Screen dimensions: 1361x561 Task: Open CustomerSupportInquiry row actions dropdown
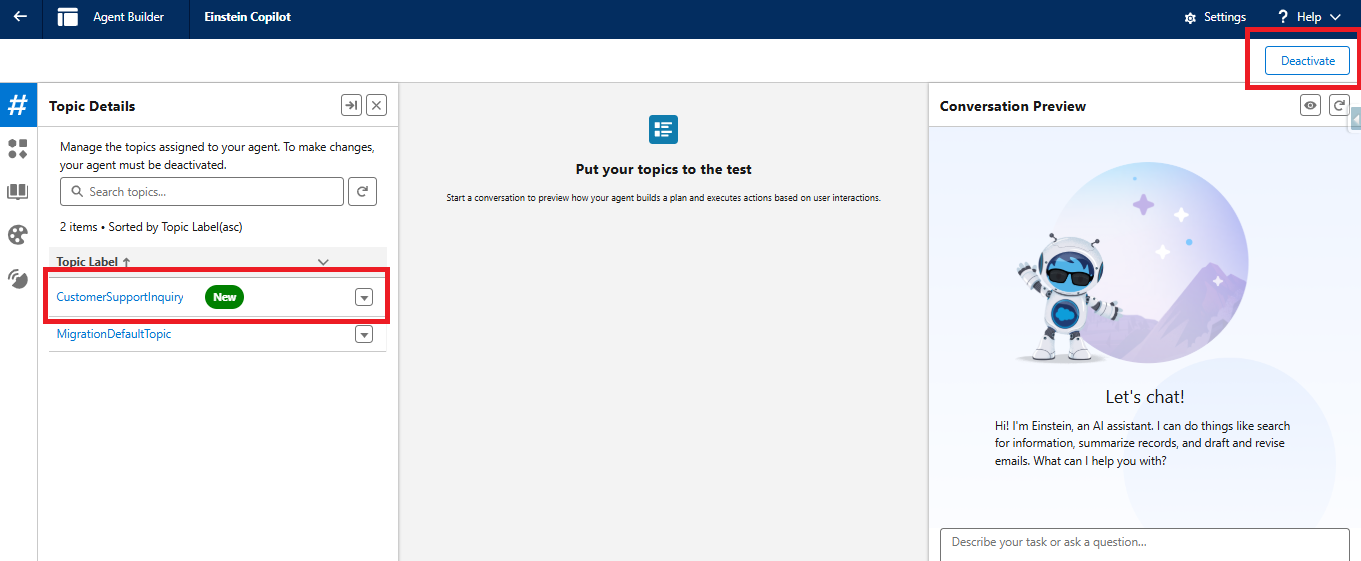[x=364, y=297]
